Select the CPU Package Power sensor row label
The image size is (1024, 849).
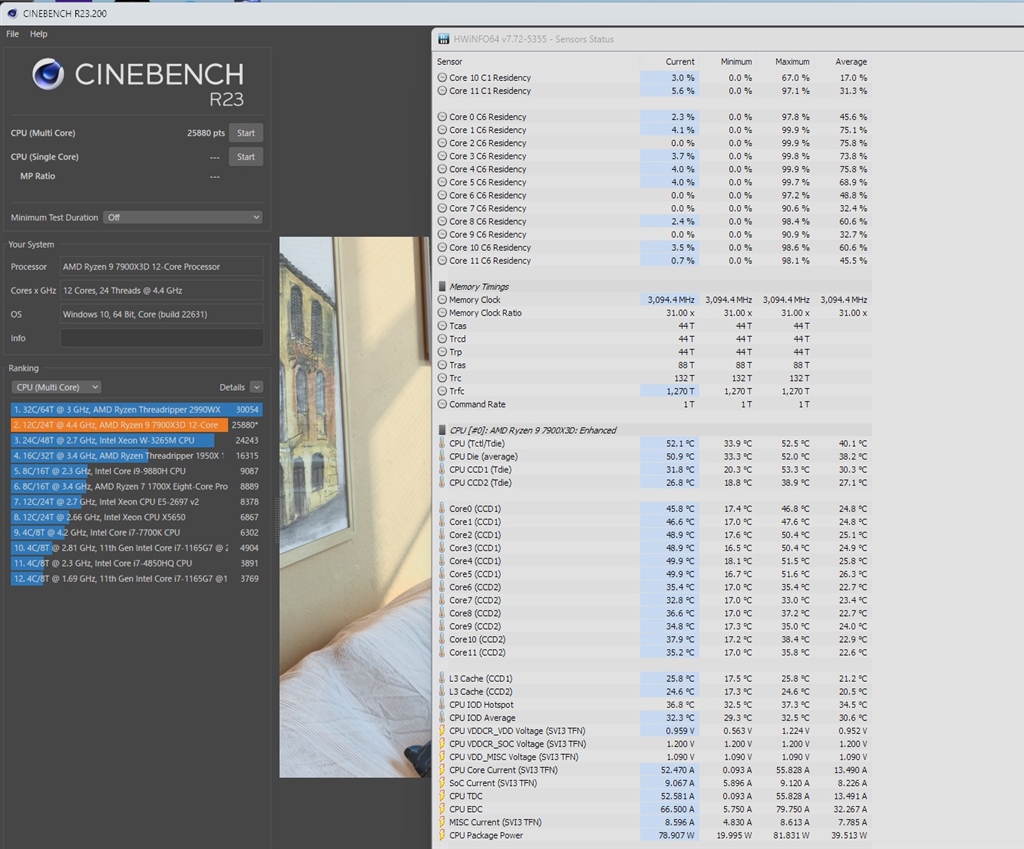[x=486, y=835]
